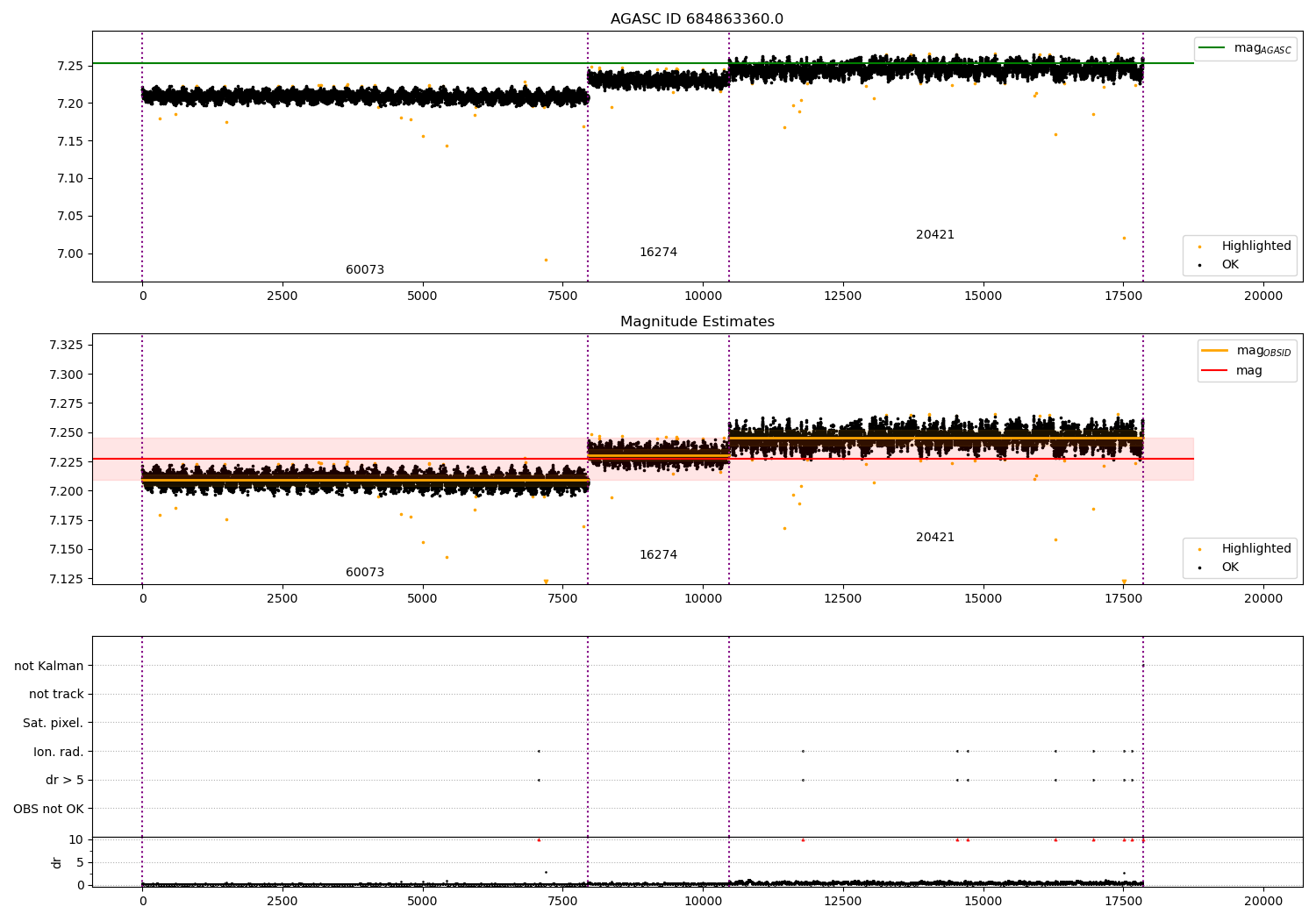Click the orange outlier near 6.99 in the AGASC ID plot

[546, 260]
